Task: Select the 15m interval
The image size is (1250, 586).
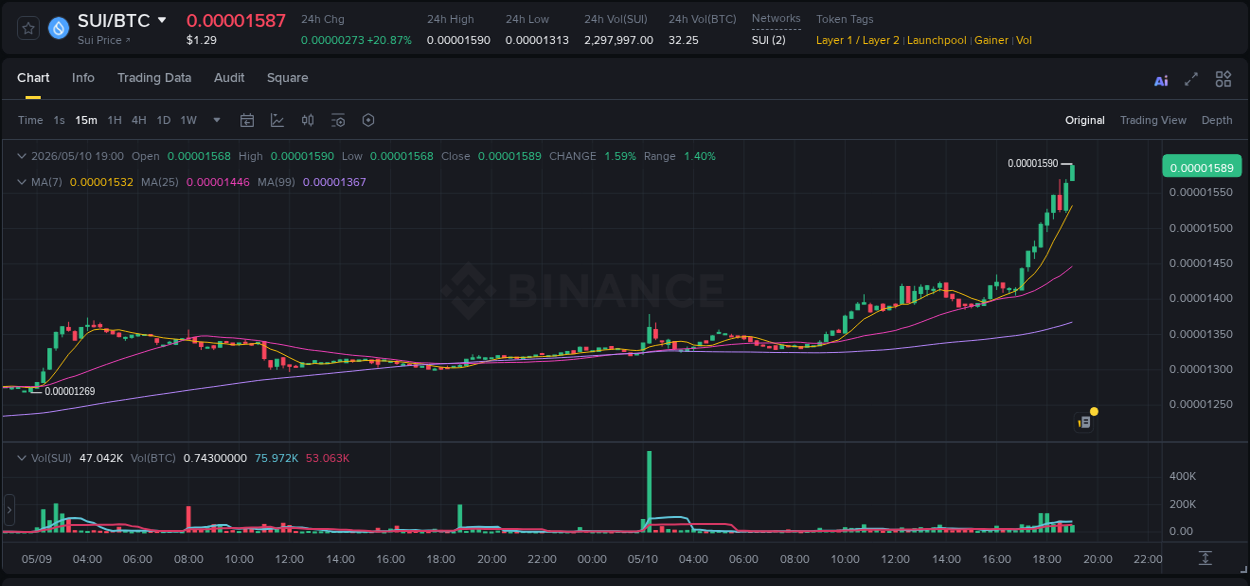Action: point(86,120)
